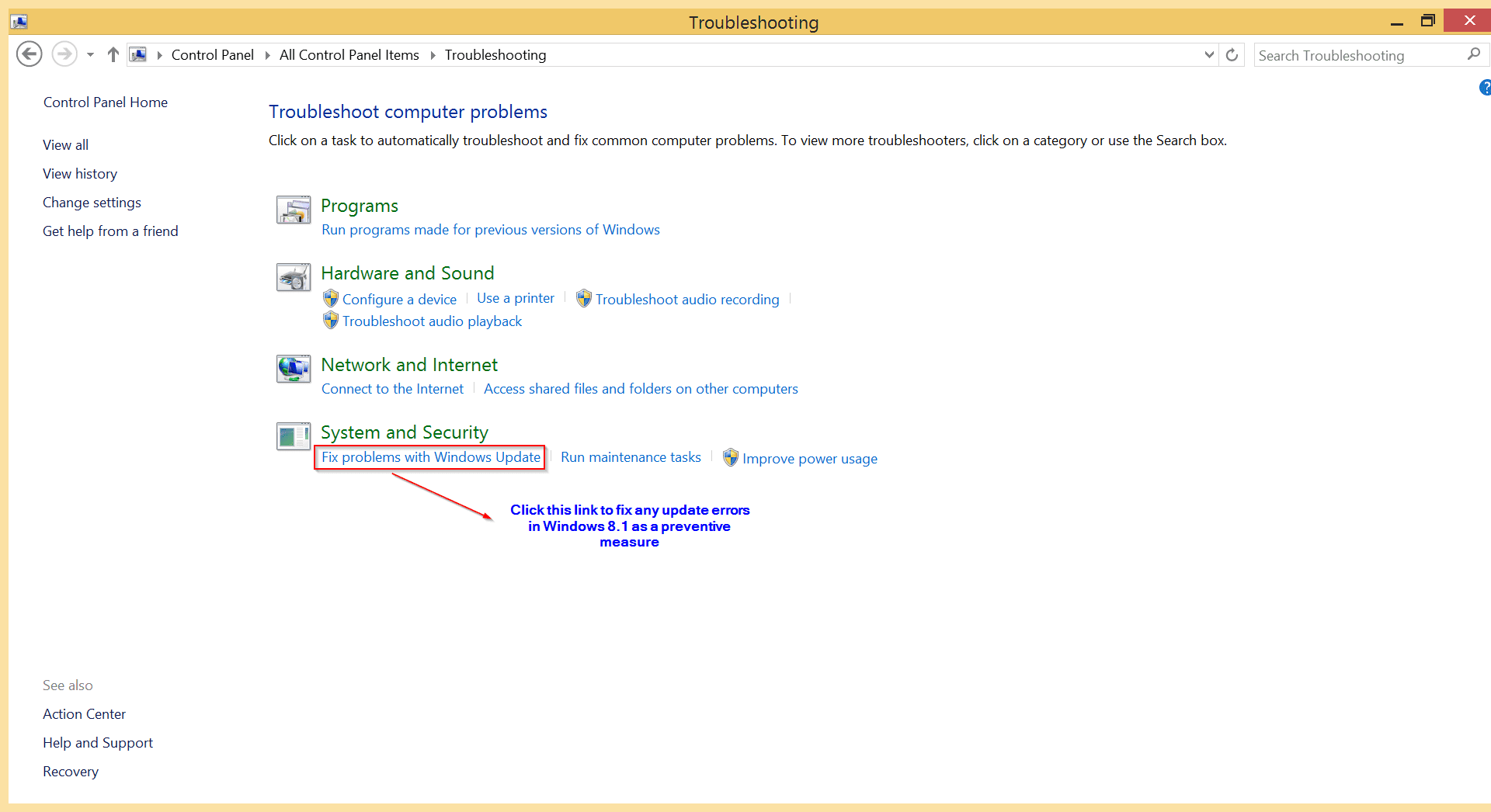The image size is (1491, 812).
Task: Open the recent locations dropdown arrow
Action: pos(91,55)
